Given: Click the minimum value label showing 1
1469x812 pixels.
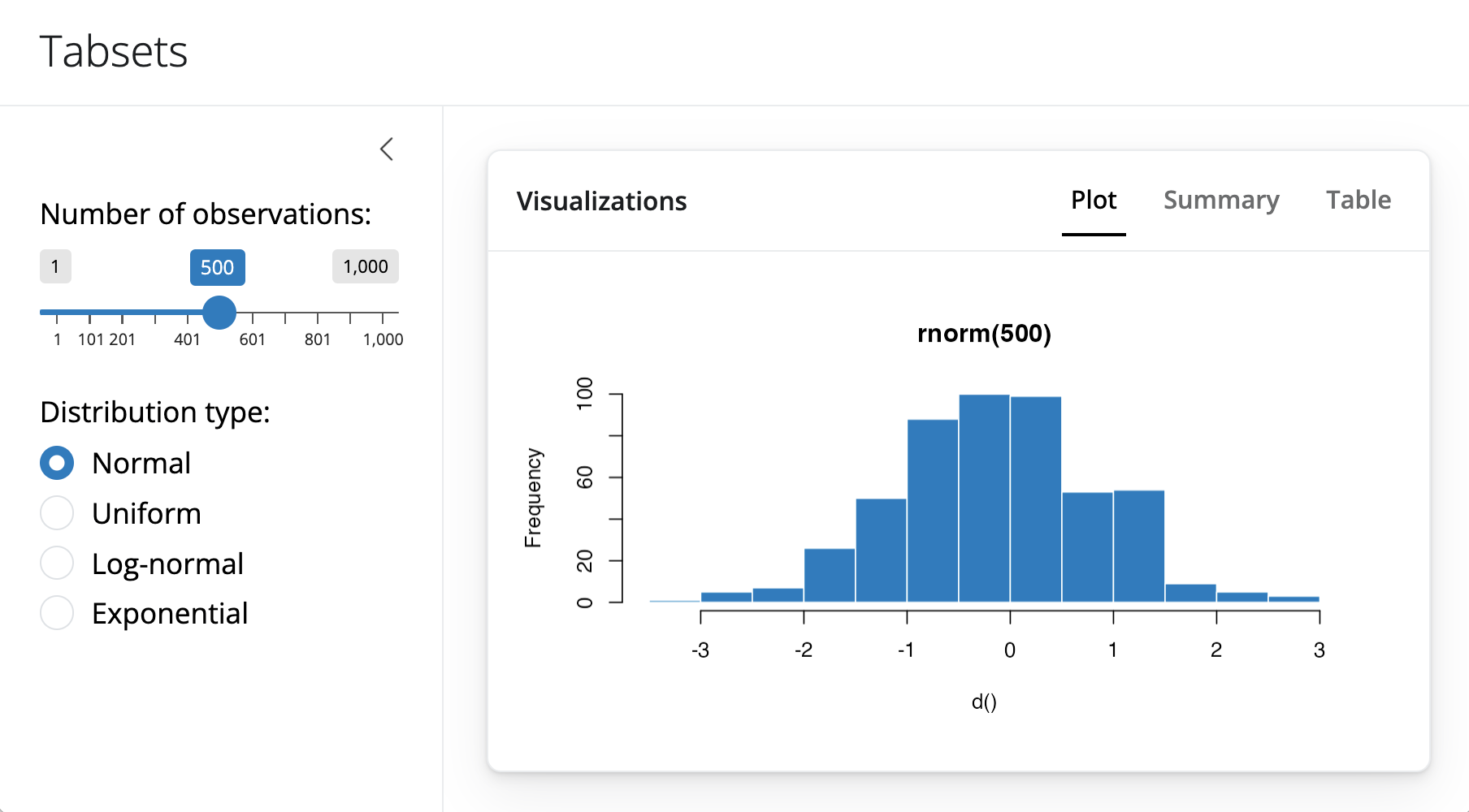Looking at the screenshot, I should click(x=55, y=266).
